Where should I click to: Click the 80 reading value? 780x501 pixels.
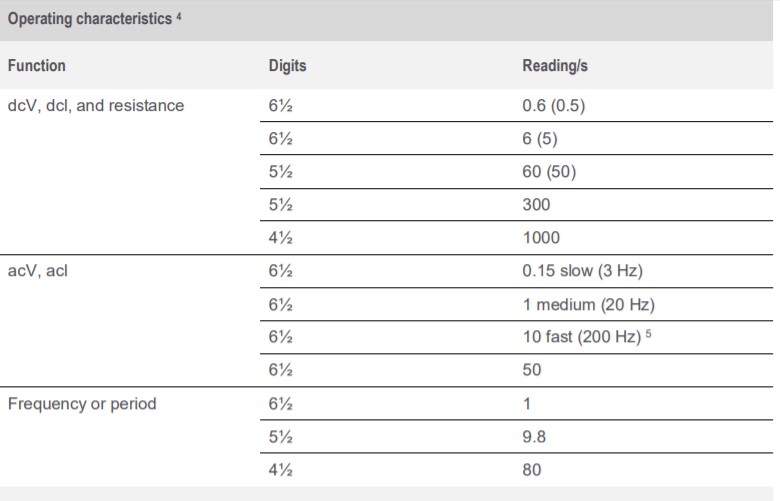[532, 470]
